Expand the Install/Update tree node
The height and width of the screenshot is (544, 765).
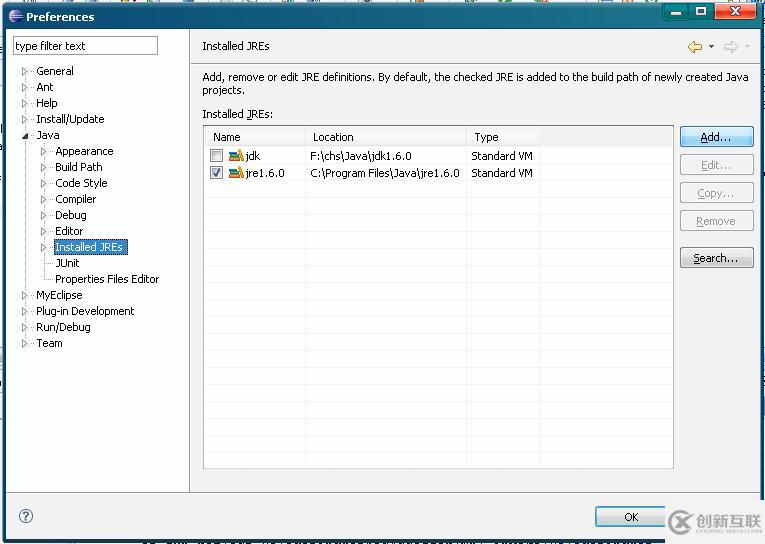click(24, 119)
